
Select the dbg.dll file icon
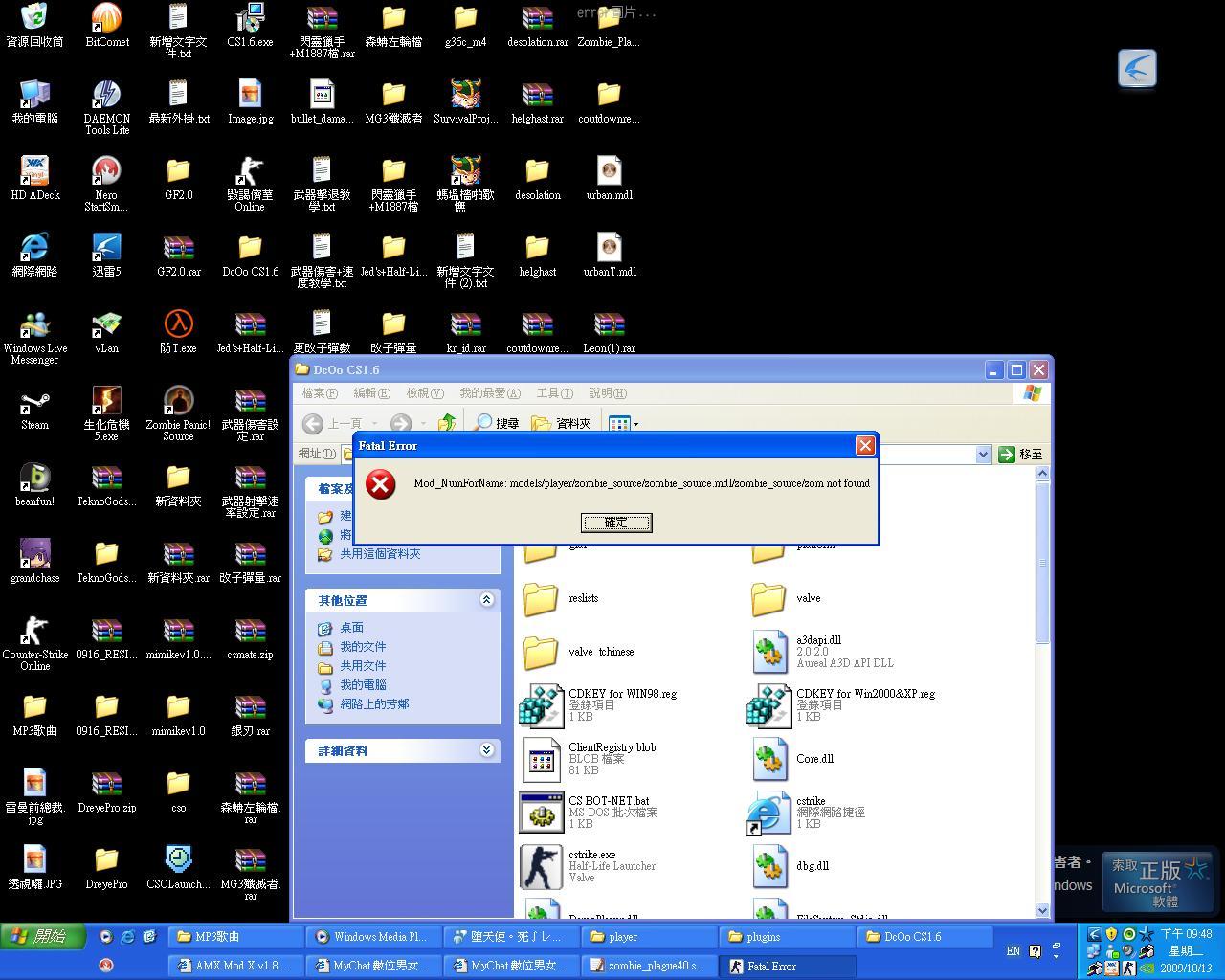coord(769,866)
